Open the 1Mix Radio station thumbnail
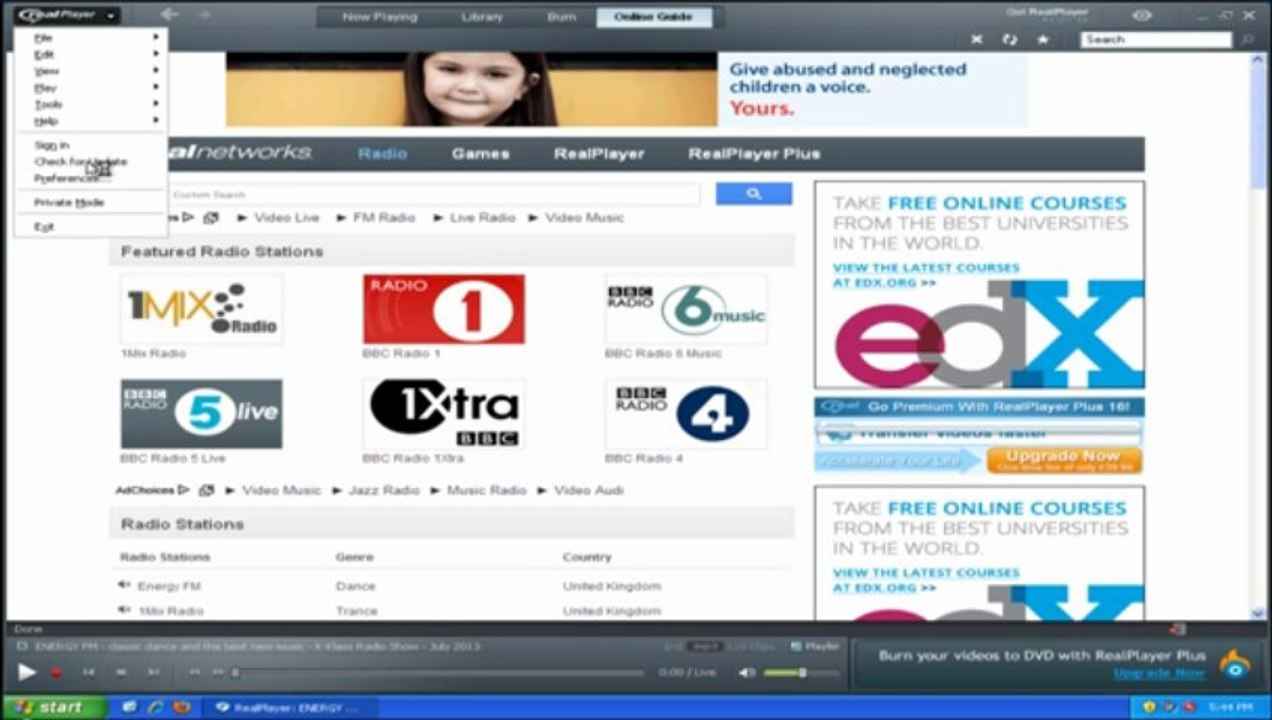 click(201, 310)
